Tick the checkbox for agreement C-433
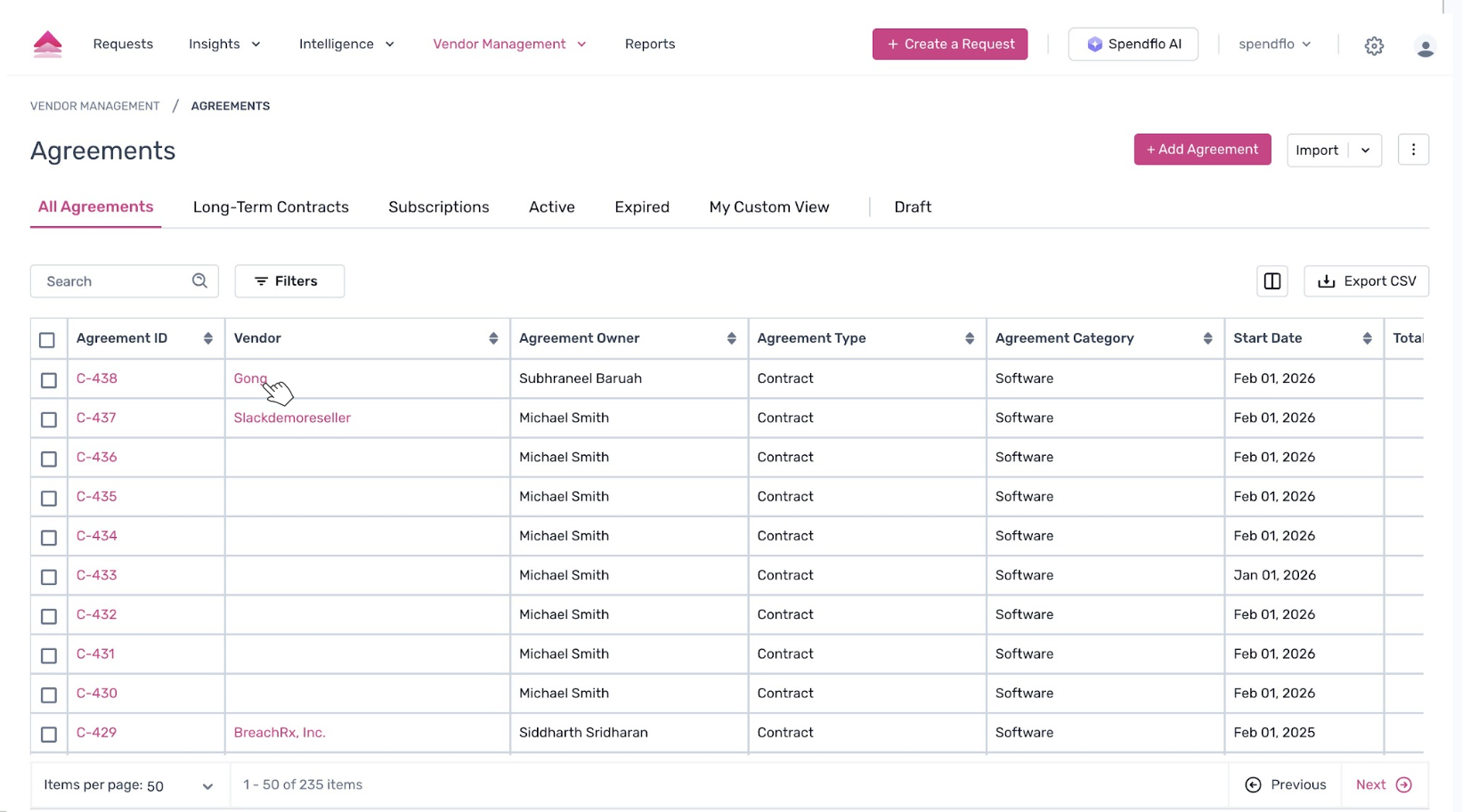This screenshot has height=812, width=1462. [x=49, y=577]
